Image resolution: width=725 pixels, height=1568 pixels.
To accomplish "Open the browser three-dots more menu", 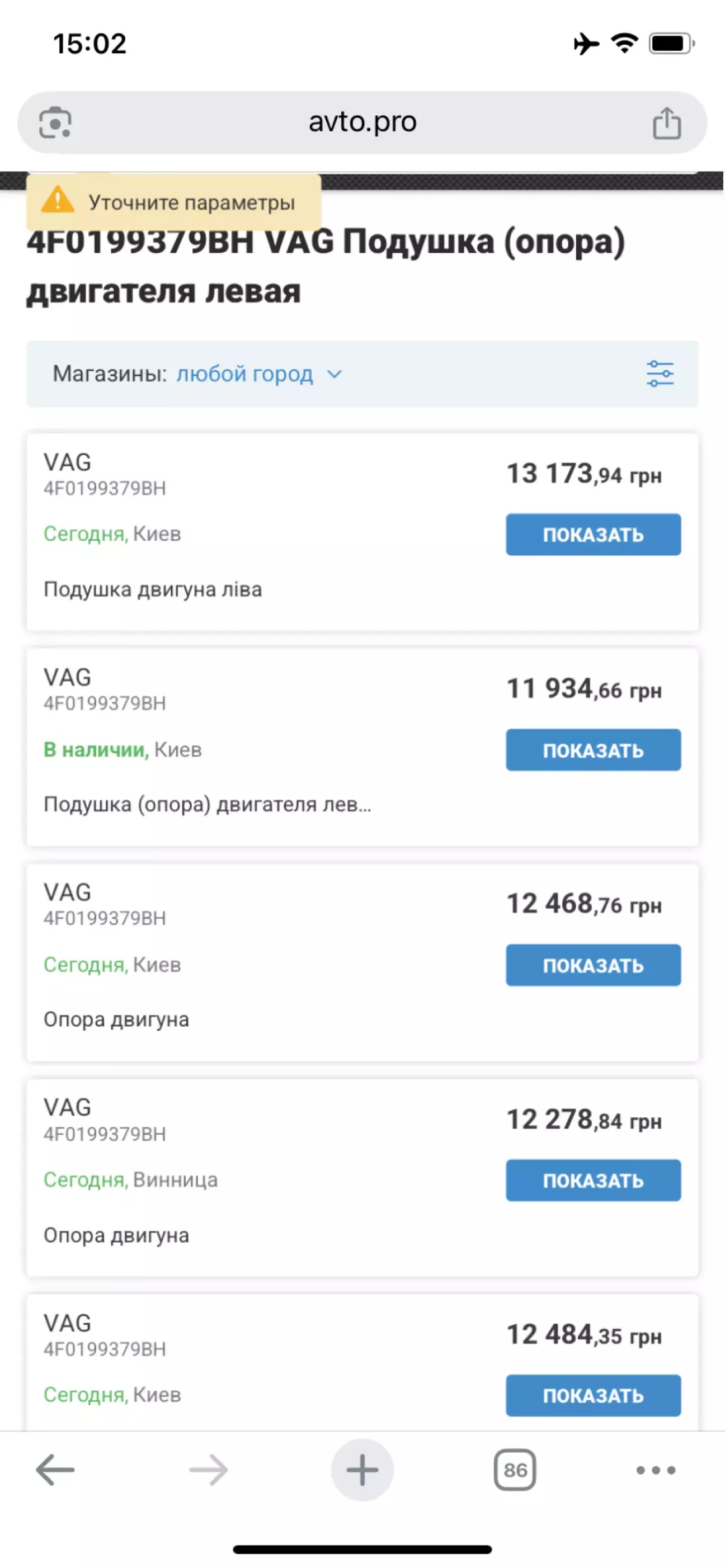I will 656,1470.
